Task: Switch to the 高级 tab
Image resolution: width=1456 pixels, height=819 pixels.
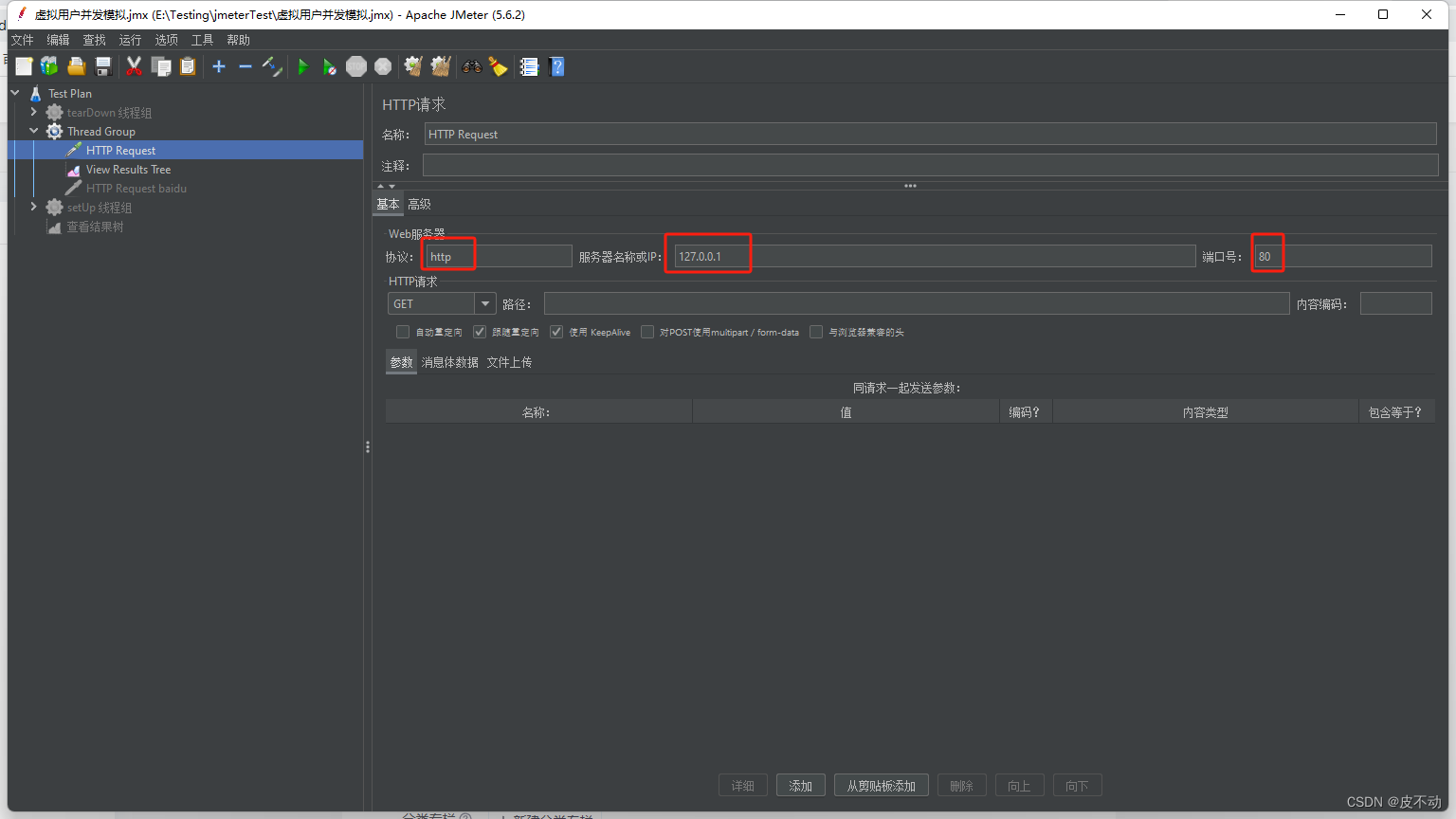Action: click(x=420, y=203)
